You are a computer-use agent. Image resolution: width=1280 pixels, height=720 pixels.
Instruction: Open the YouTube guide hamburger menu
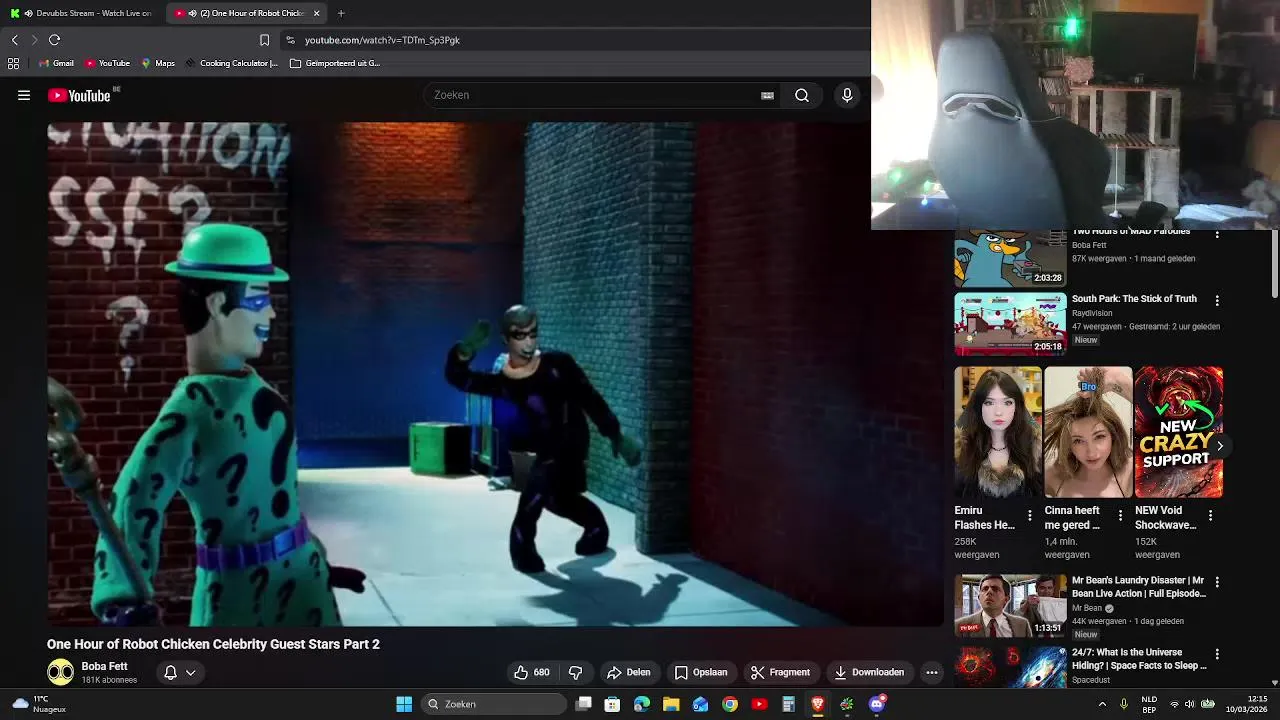click(x=24, y=95)
